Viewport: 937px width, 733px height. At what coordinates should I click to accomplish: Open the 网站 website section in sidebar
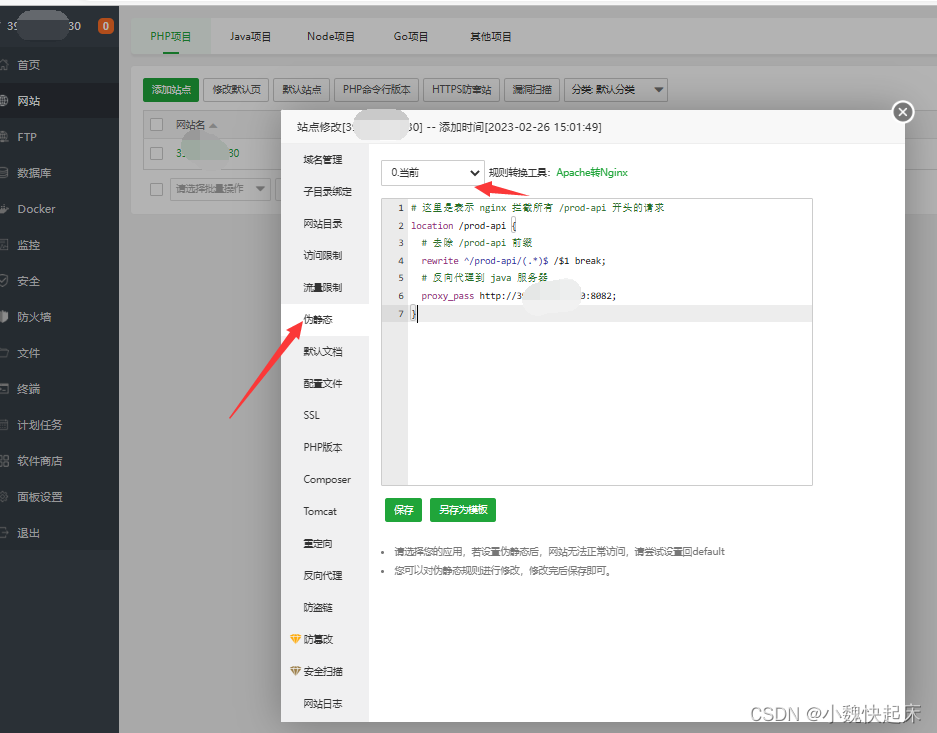click(x=29, y=101)
